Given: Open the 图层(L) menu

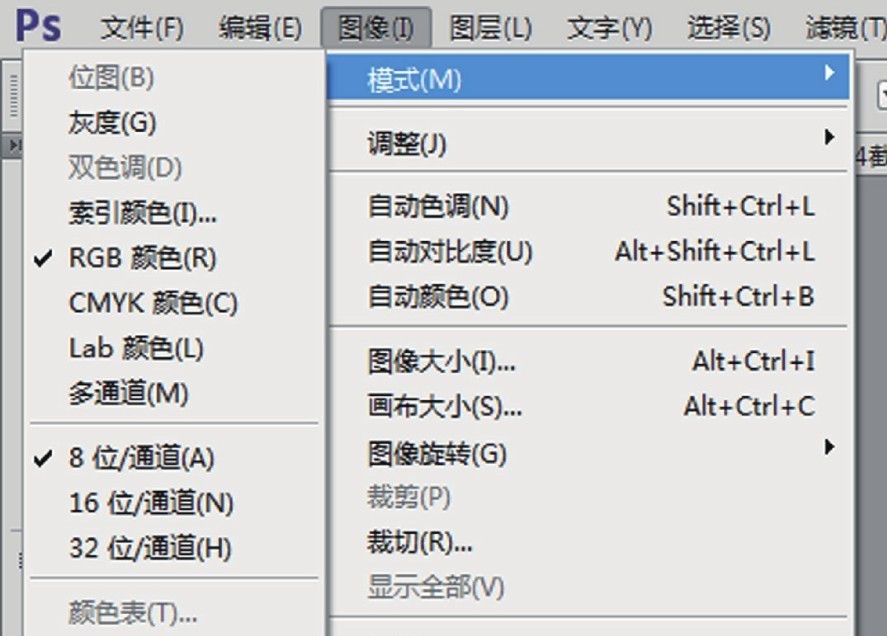Looking at the screenshot, I should [x=490, y=28].
